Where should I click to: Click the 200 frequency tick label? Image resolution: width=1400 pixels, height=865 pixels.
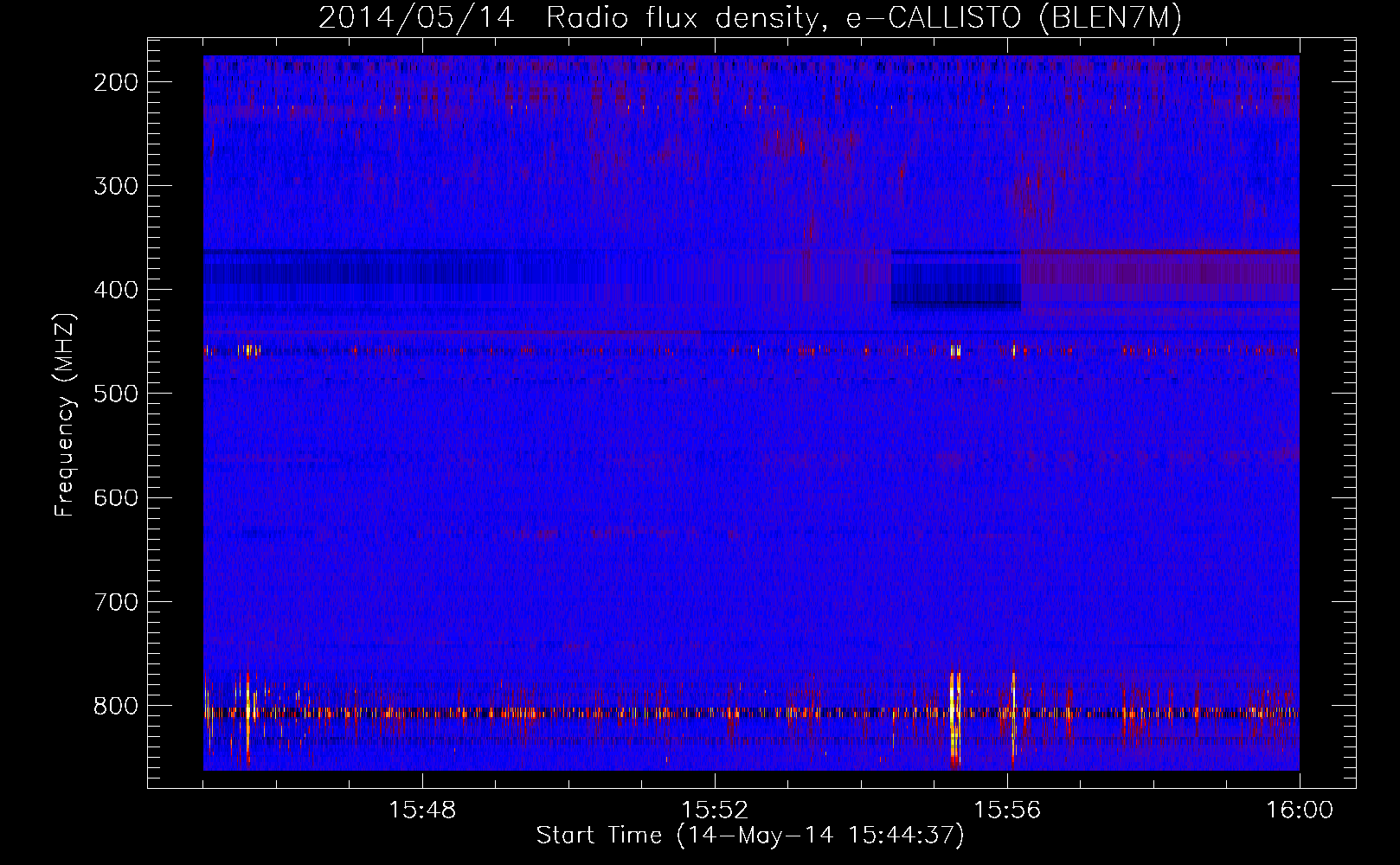coord(116,82)
